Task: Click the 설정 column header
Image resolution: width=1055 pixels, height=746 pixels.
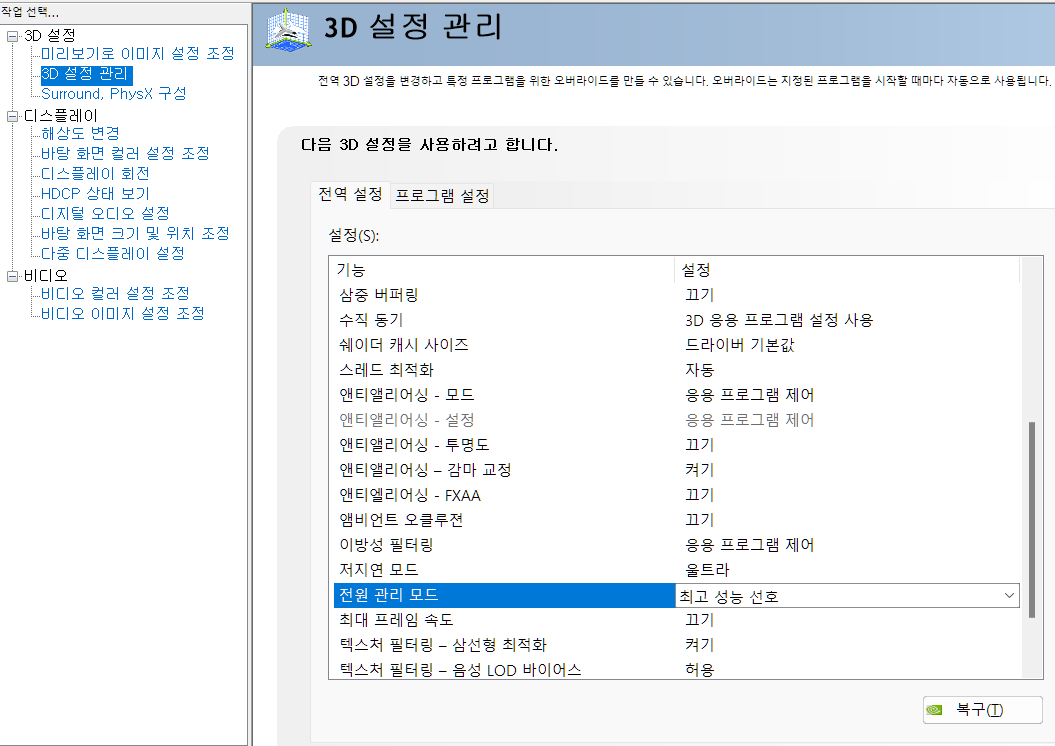Action: (847, 270)
